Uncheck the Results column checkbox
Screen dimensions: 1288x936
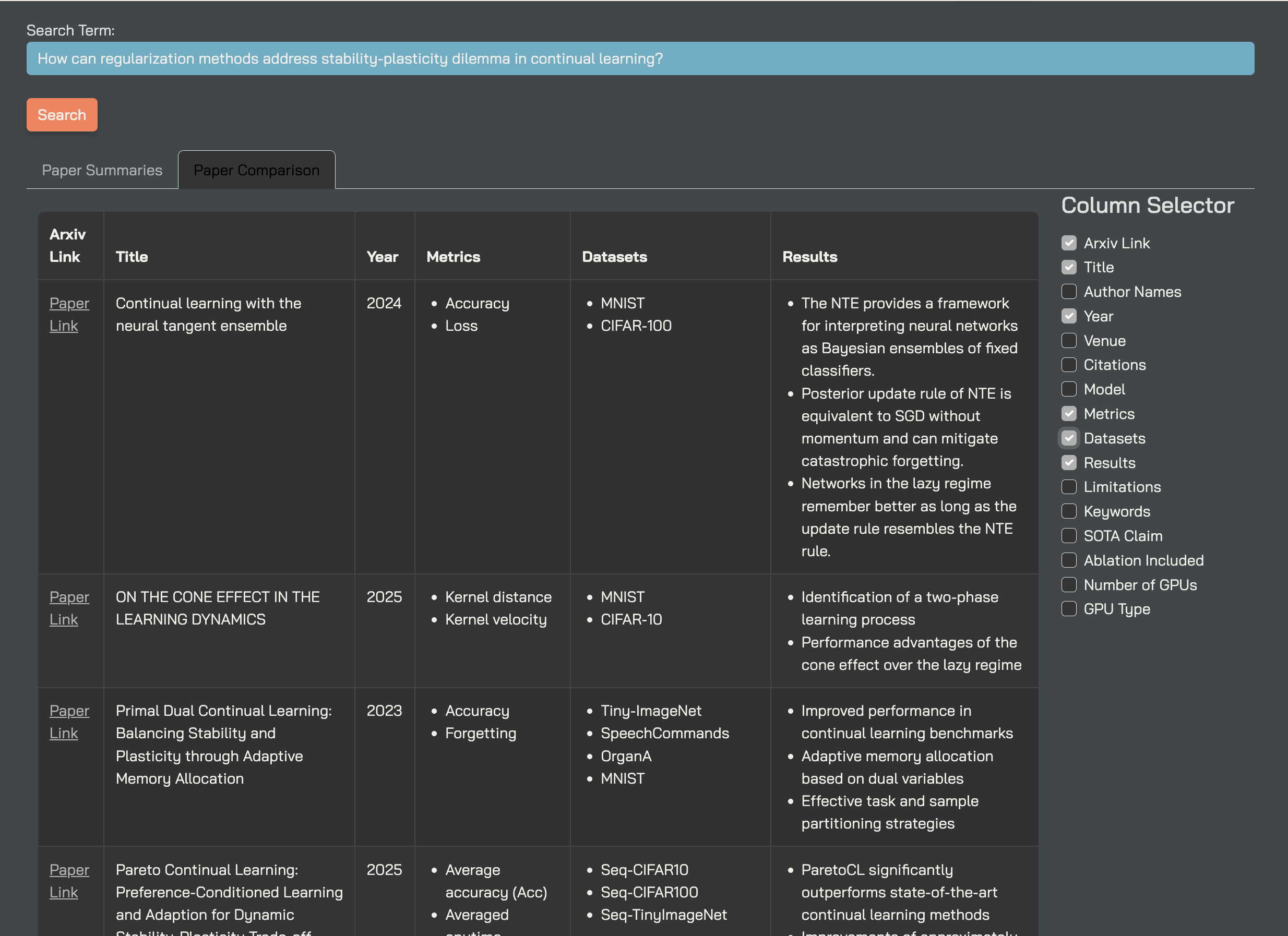point(1069,463)
